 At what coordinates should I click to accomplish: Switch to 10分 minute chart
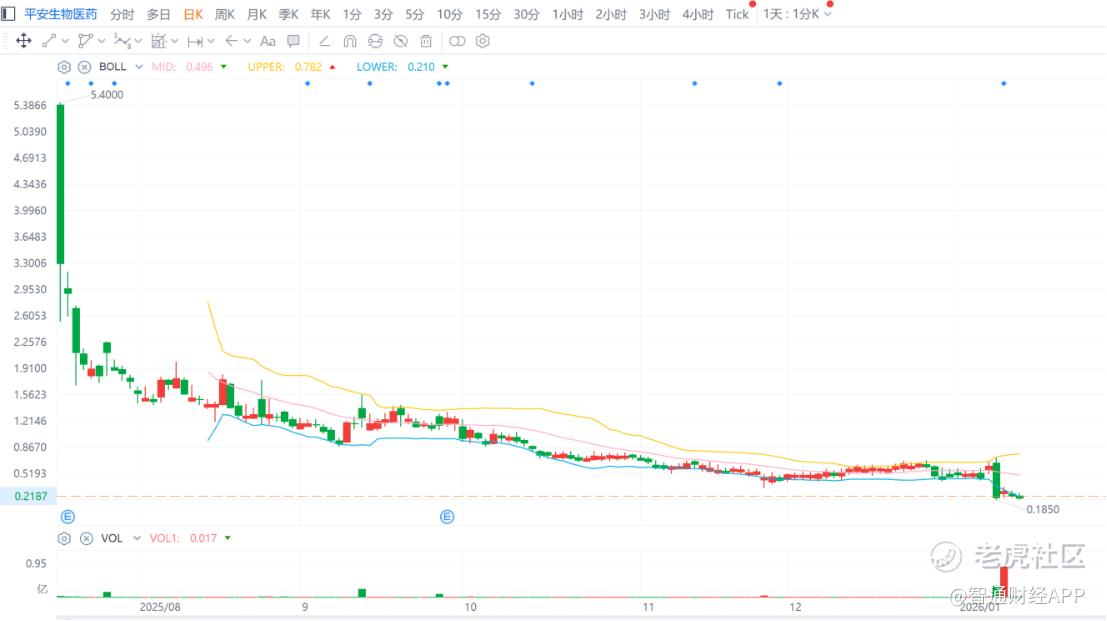point(449,14)
